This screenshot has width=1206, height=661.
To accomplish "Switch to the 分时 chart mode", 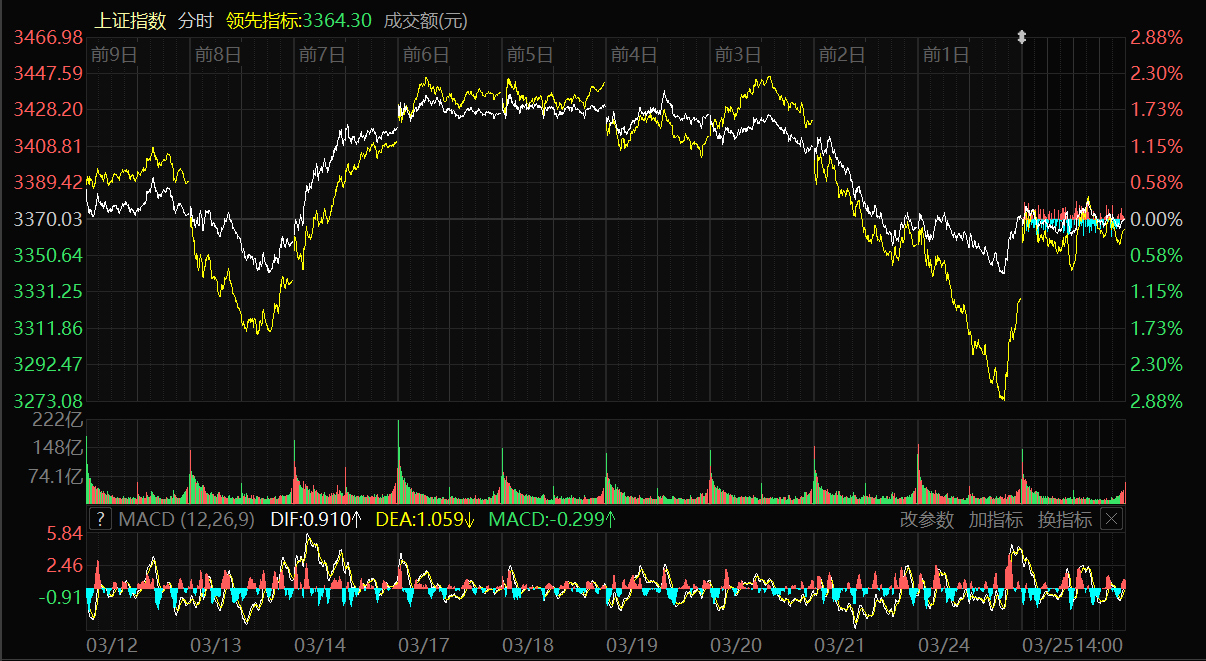I will tap(195, 20).
